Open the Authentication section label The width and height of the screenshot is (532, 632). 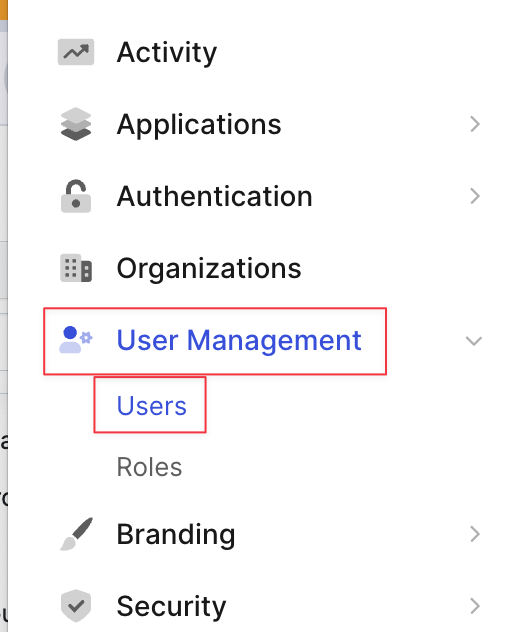tap(214, 196)
